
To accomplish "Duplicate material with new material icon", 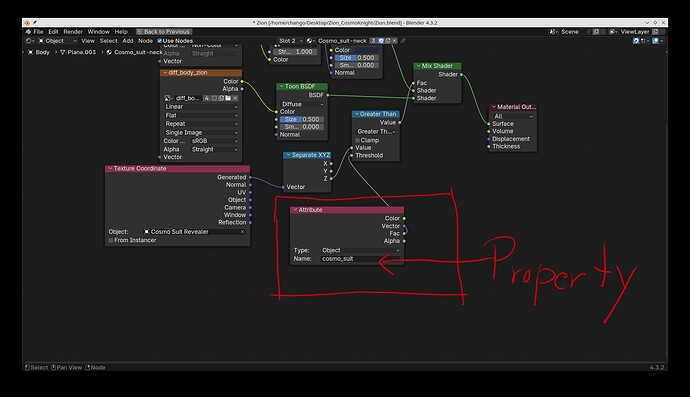I will (x=388, y=40).
